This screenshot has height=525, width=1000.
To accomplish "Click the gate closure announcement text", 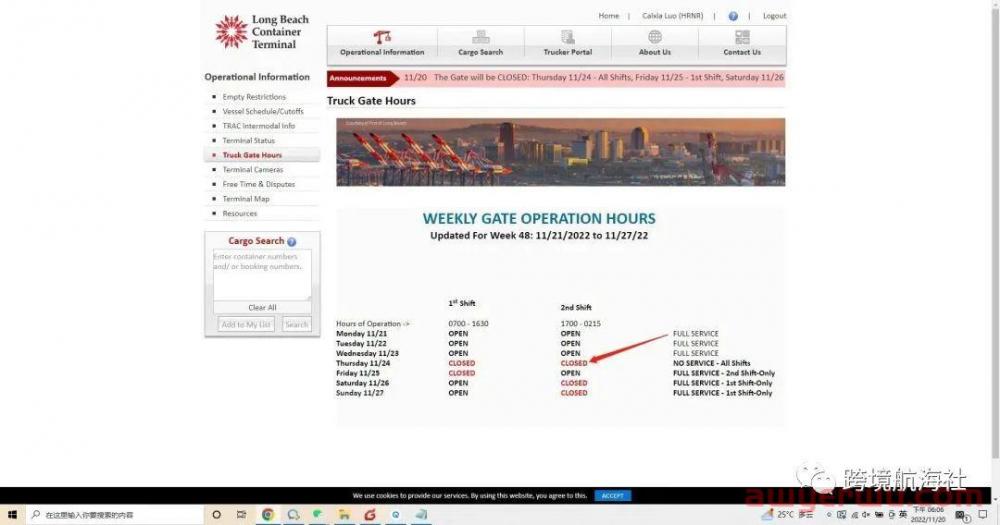I will click(x=593, y=78).
